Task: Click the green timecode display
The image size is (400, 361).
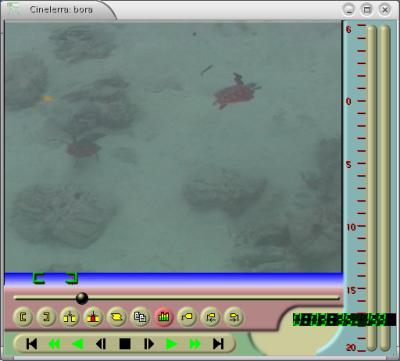Action: (344, 320)
